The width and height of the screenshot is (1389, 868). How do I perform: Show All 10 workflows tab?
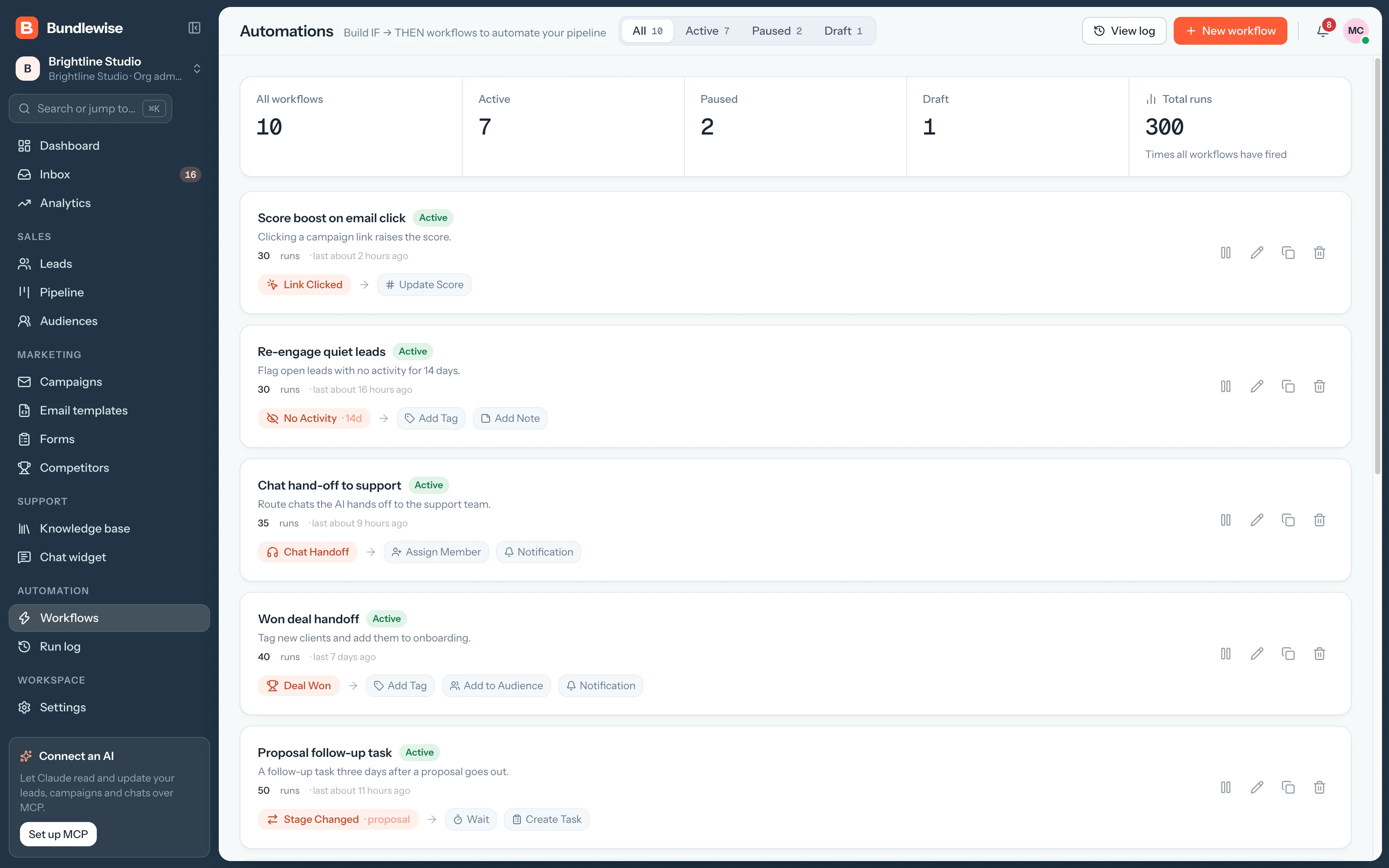(648, 31)
